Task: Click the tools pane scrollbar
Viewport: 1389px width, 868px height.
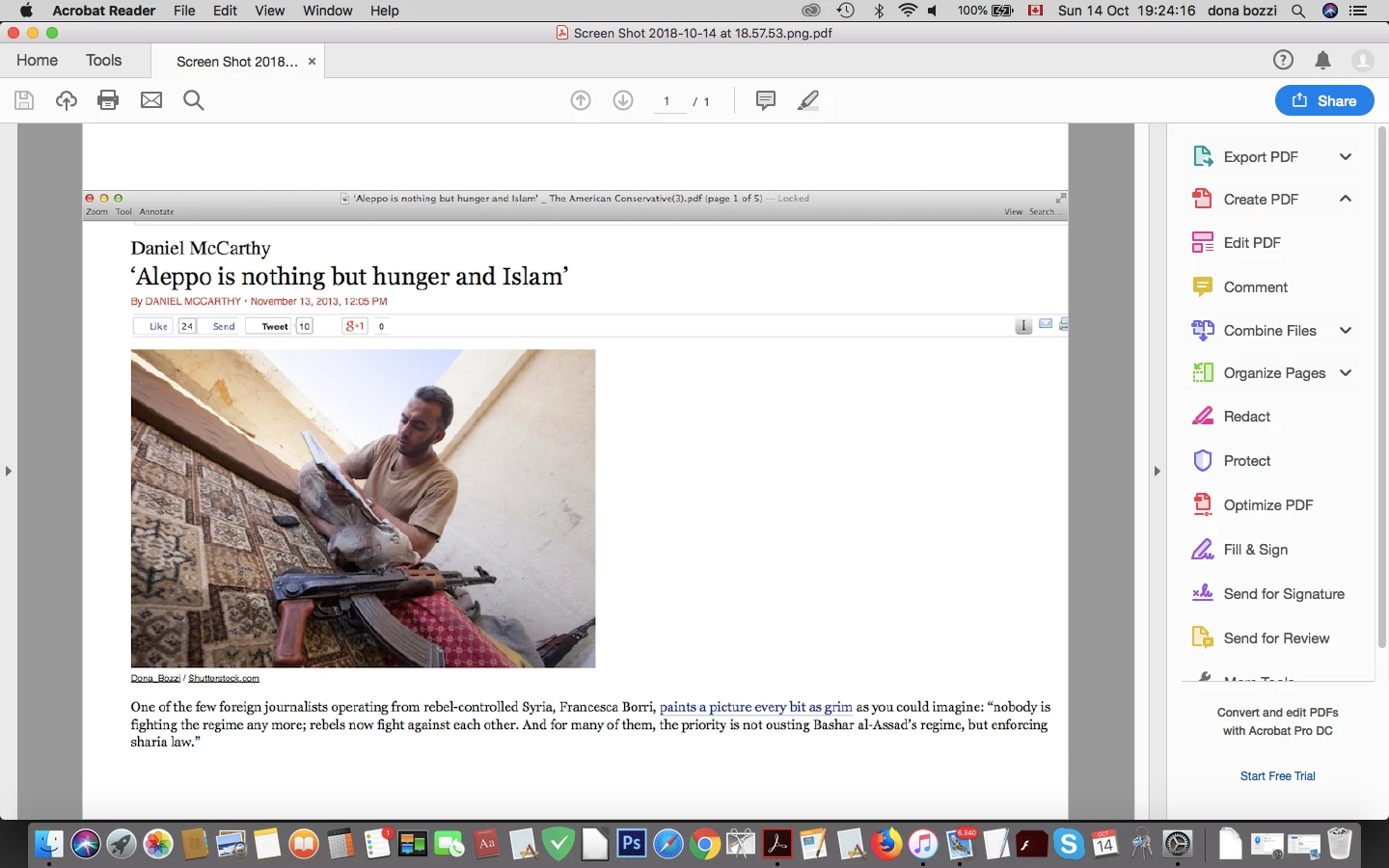Action: [1382, 386]
